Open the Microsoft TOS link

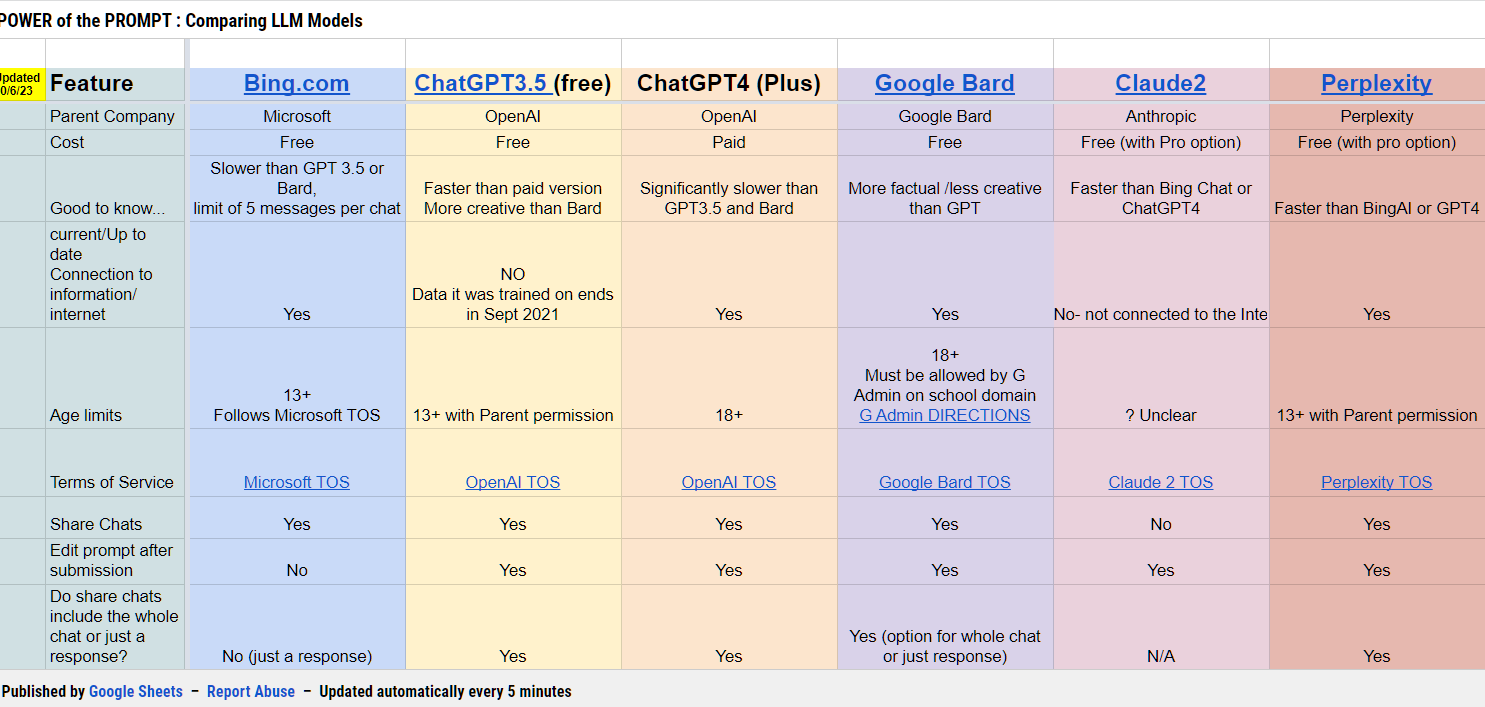(297, 482)
